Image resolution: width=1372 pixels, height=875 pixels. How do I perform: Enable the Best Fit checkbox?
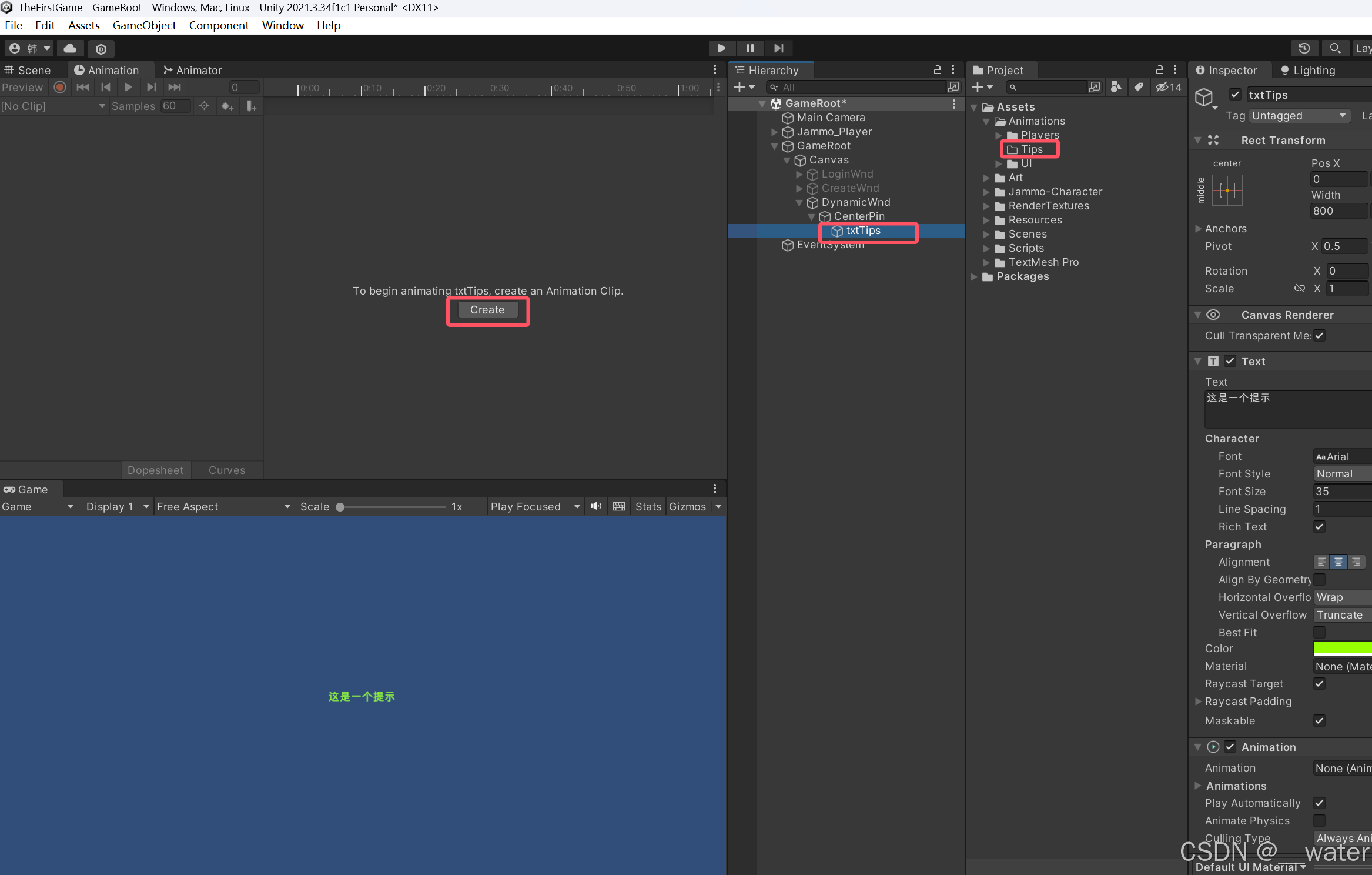click(x=1319, y=632)
